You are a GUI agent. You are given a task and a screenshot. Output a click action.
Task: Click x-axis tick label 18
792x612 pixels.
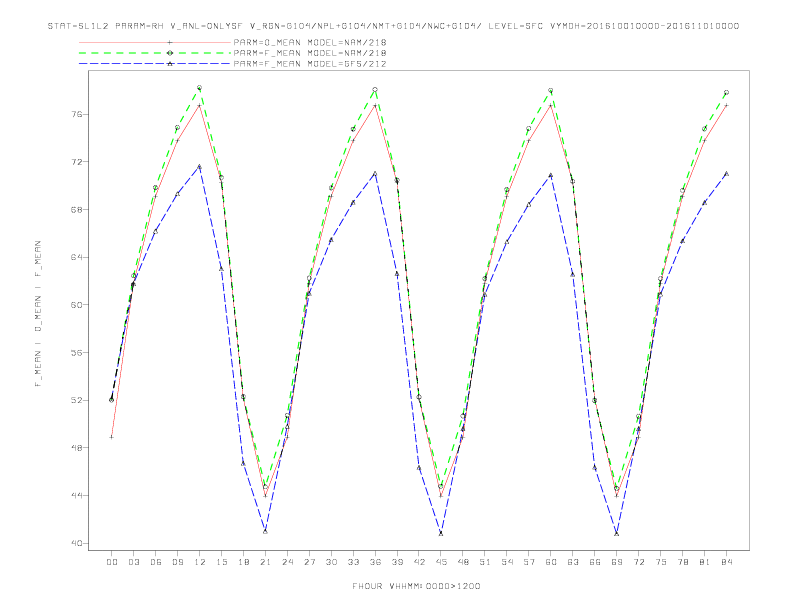pyautogui.click(x=243, y=562)
